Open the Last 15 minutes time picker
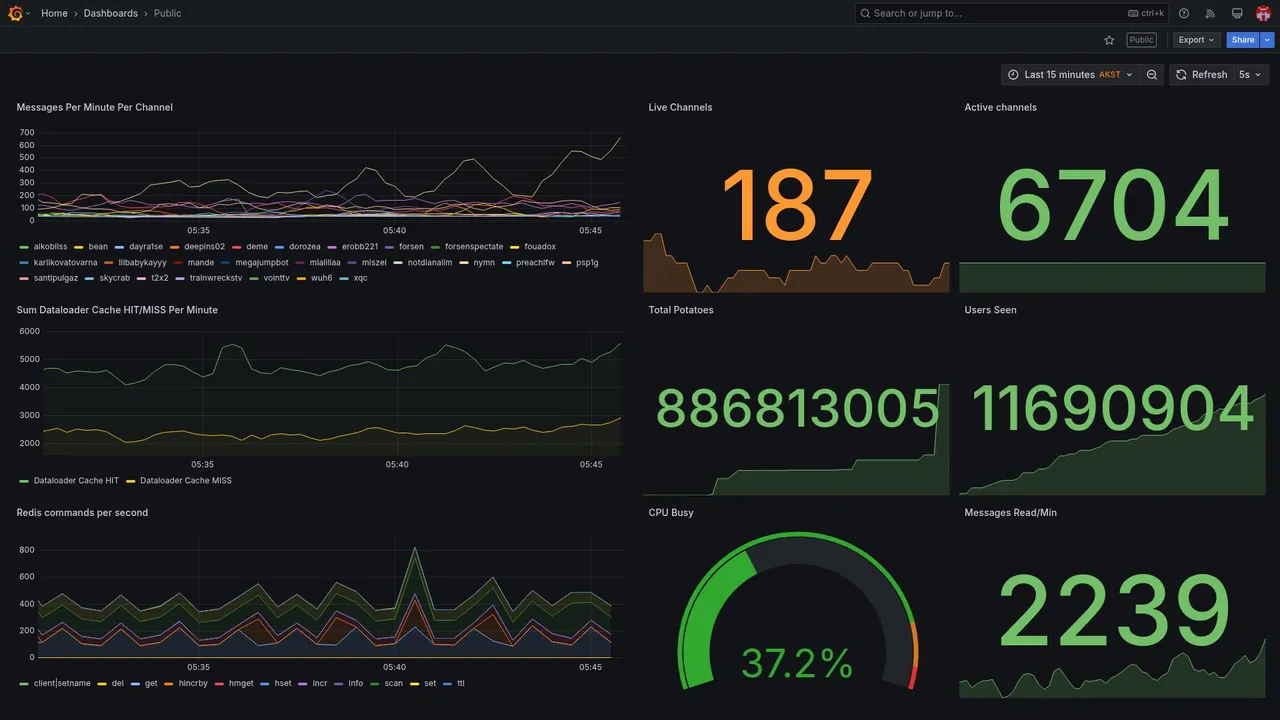This screenshot has height=720, width=1280. [x=1070, y=75]
